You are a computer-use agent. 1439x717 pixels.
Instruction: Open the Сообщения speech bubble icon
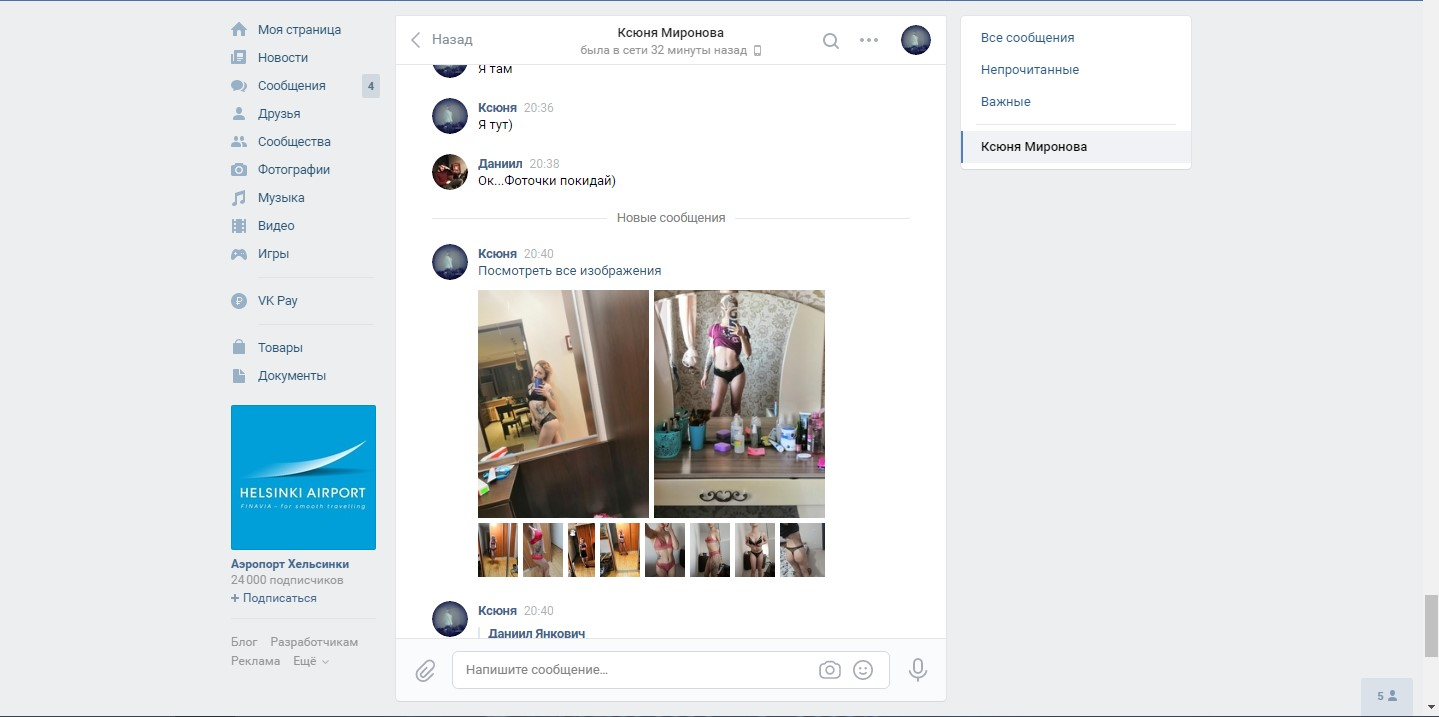pos(239,85)
